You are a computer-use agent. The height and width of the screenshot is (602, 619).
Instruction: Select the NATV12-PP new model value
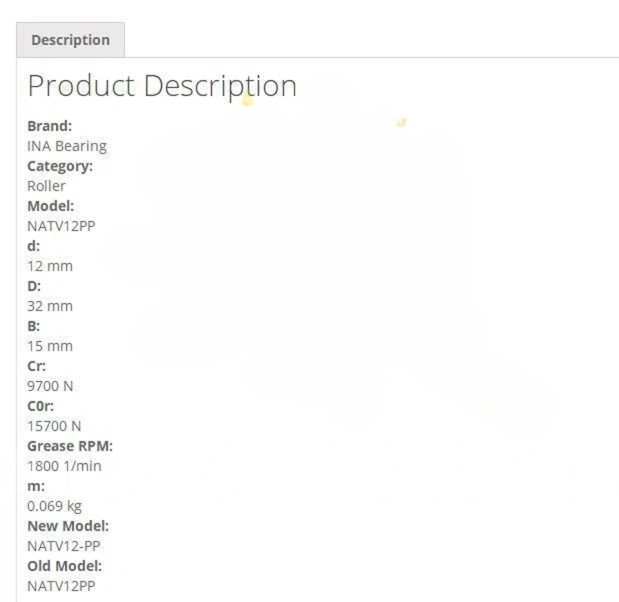tap(64, 546)
